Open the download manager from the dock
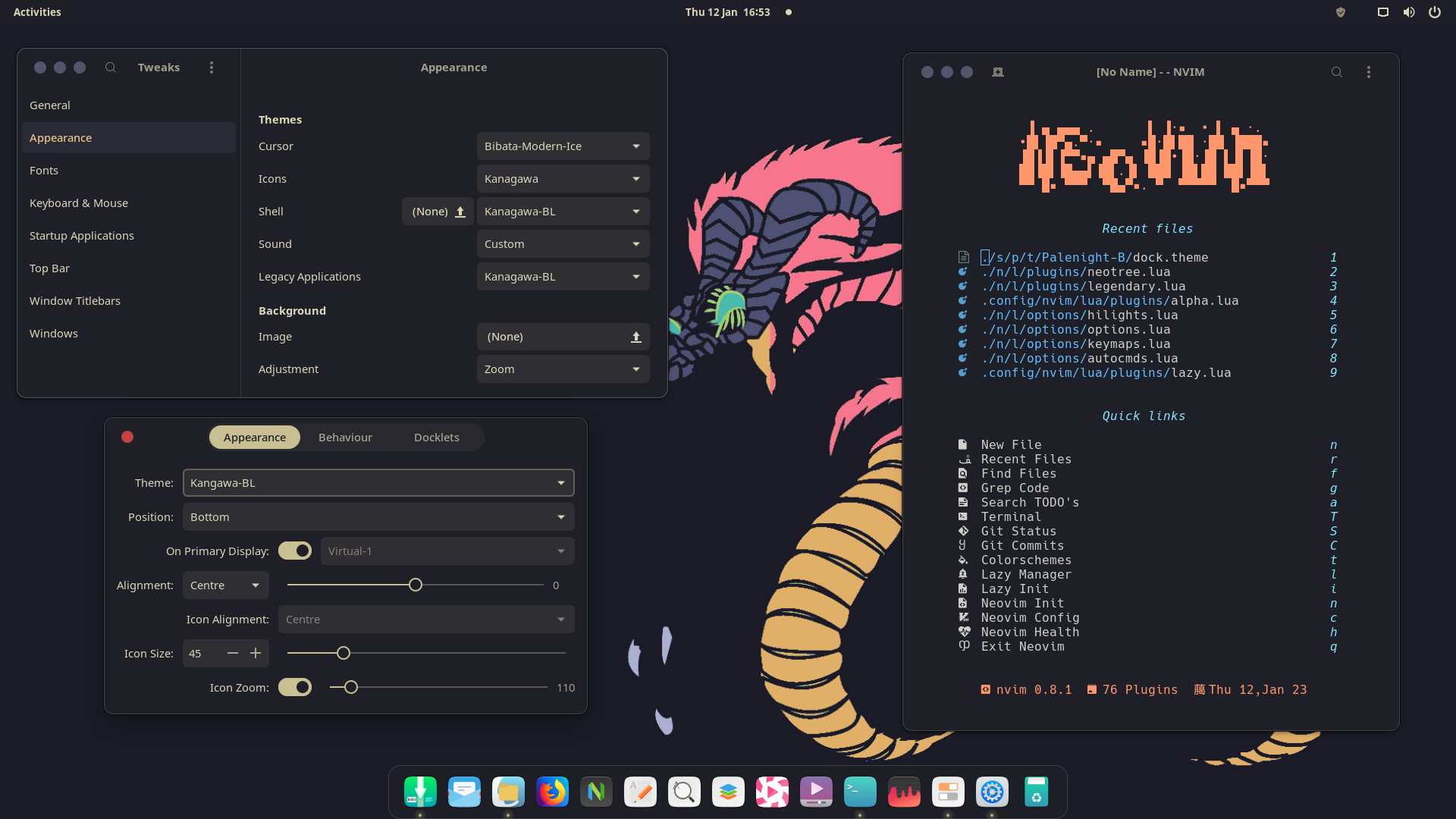This screenshot has width=1456, height=819. pyautogui.click(x=420, y=792)
